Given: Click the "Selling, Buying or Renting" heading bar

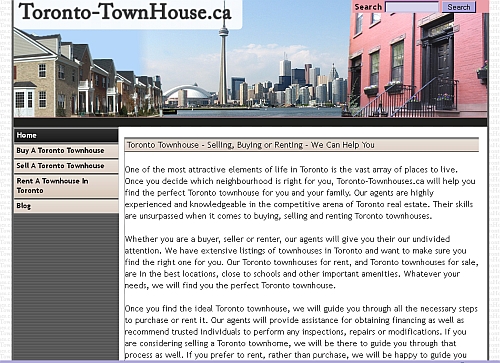Looking at the screenshot, I should pos(301,145).
